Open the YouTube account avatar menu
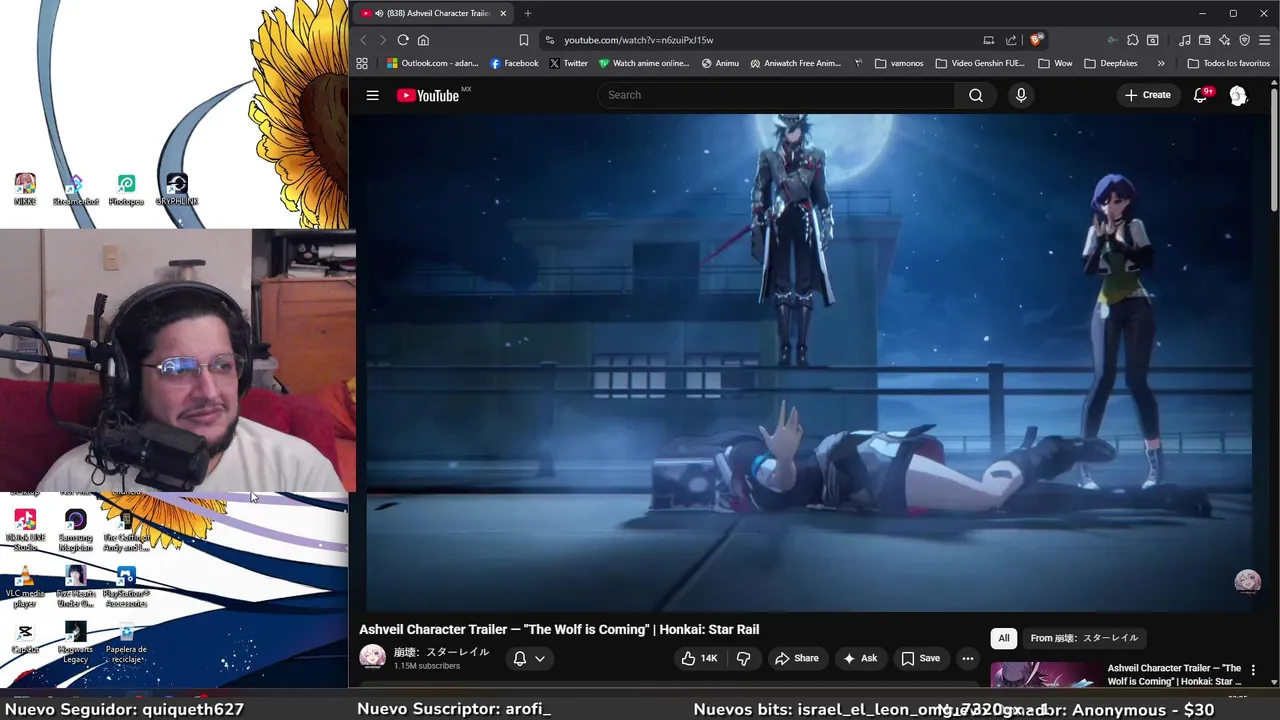Viewport: 1280px width, 720px height. tap(1238, 95)
